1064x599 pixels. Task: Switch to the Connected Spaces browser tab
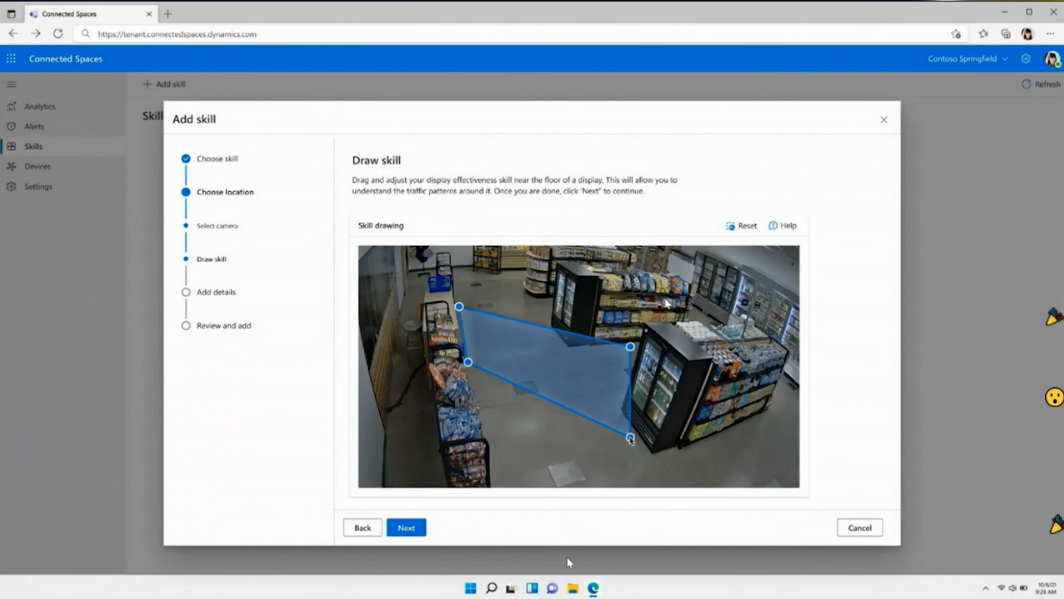point(88,14)
